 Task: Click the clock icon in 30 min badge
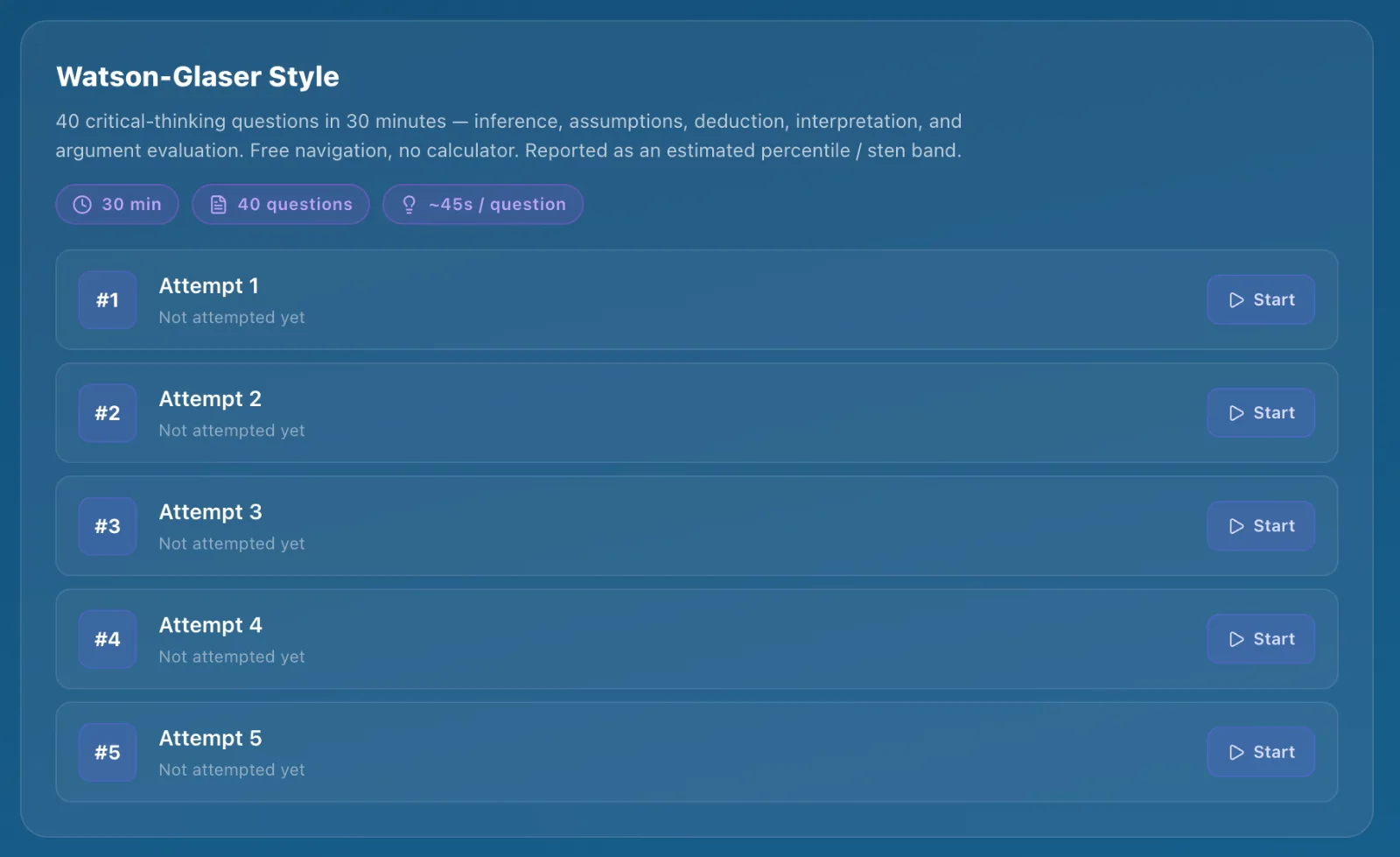click(x=82, y=205)
